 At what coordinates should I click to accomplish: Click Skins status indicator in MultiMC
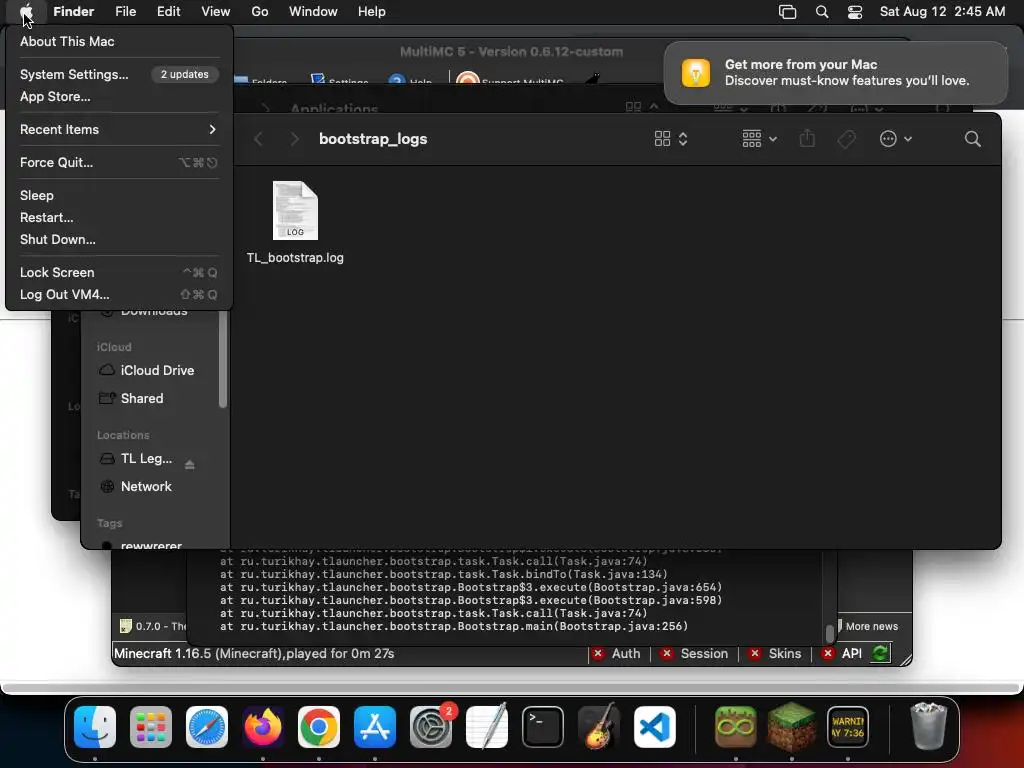pos(775,654)
